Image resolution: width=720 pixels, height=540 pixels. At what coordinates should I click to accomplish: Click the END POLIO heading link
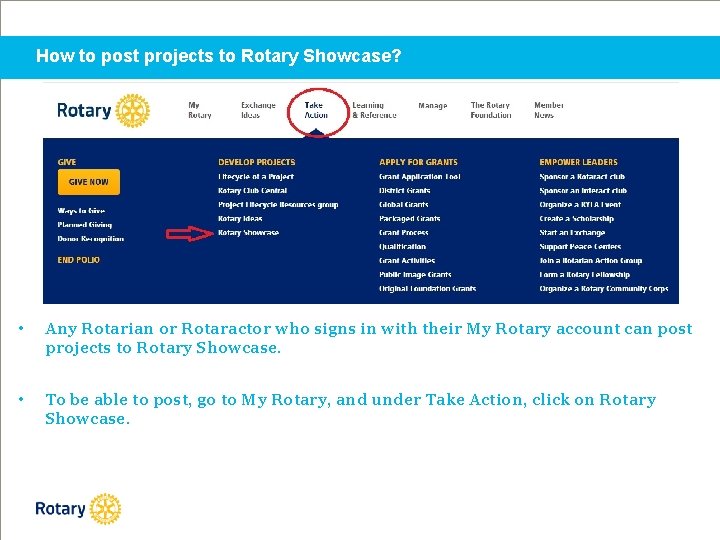tap(79, 260)
